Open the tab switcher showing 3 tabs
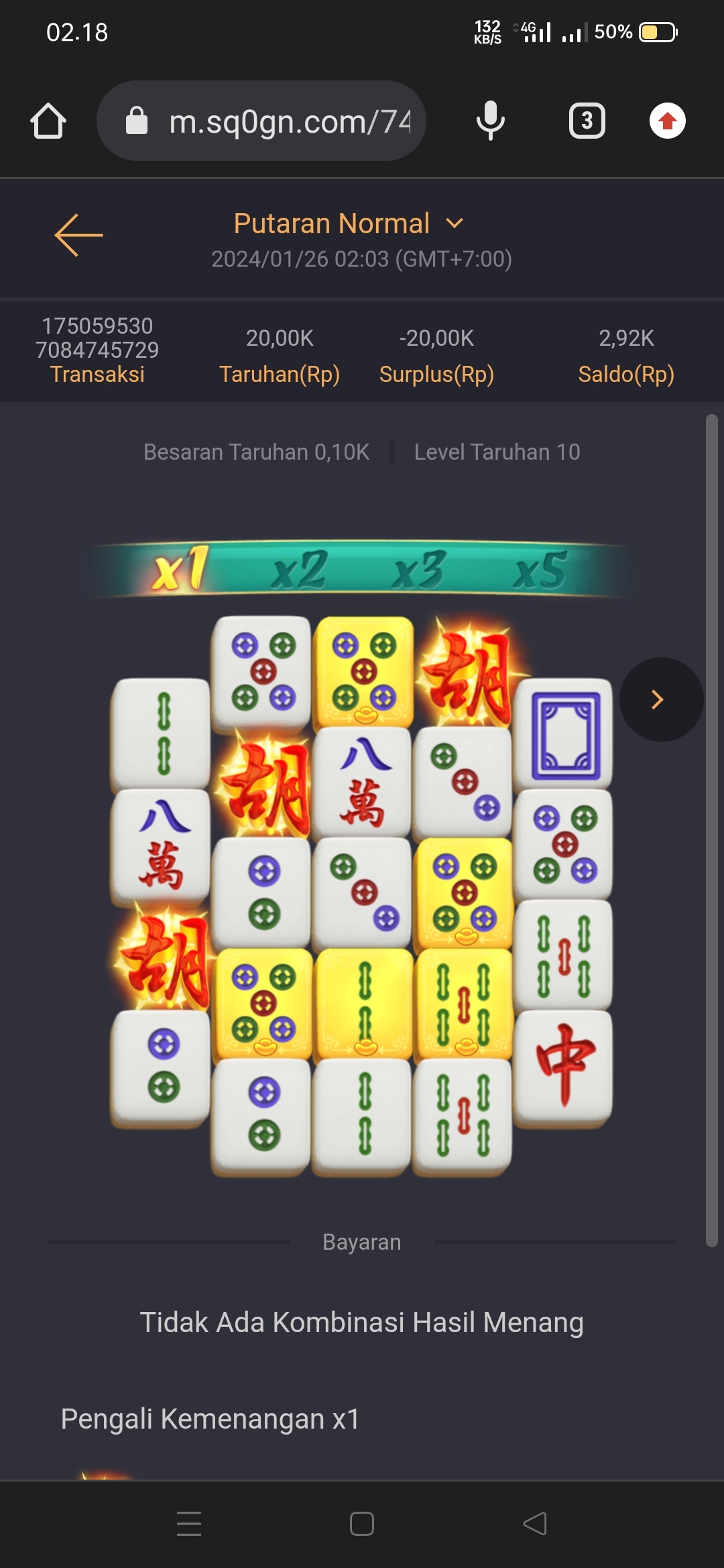The height and width of the screenshot is (1568, 724). coord(587,121)
